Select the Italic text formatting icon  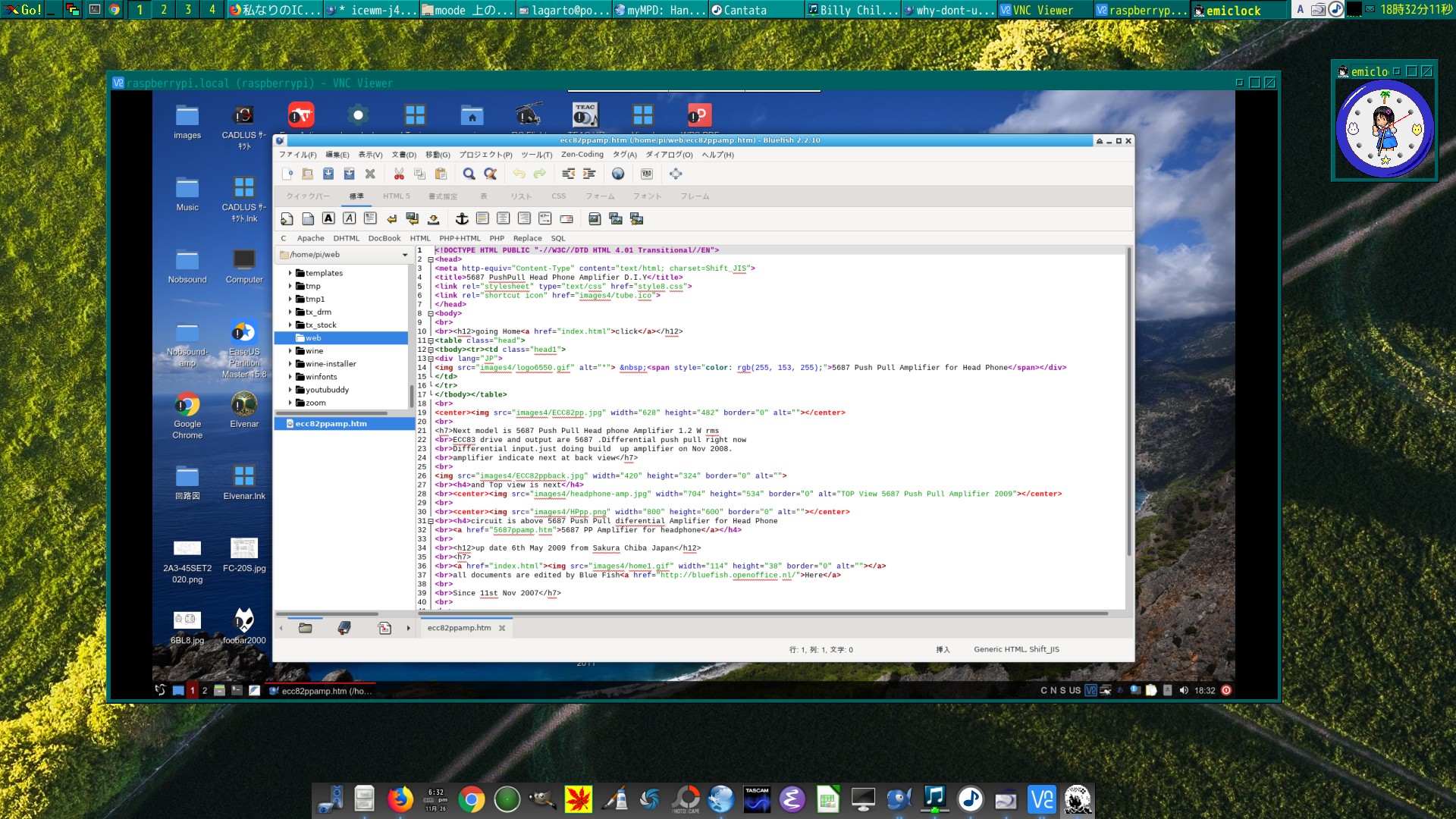click(350, 219)
